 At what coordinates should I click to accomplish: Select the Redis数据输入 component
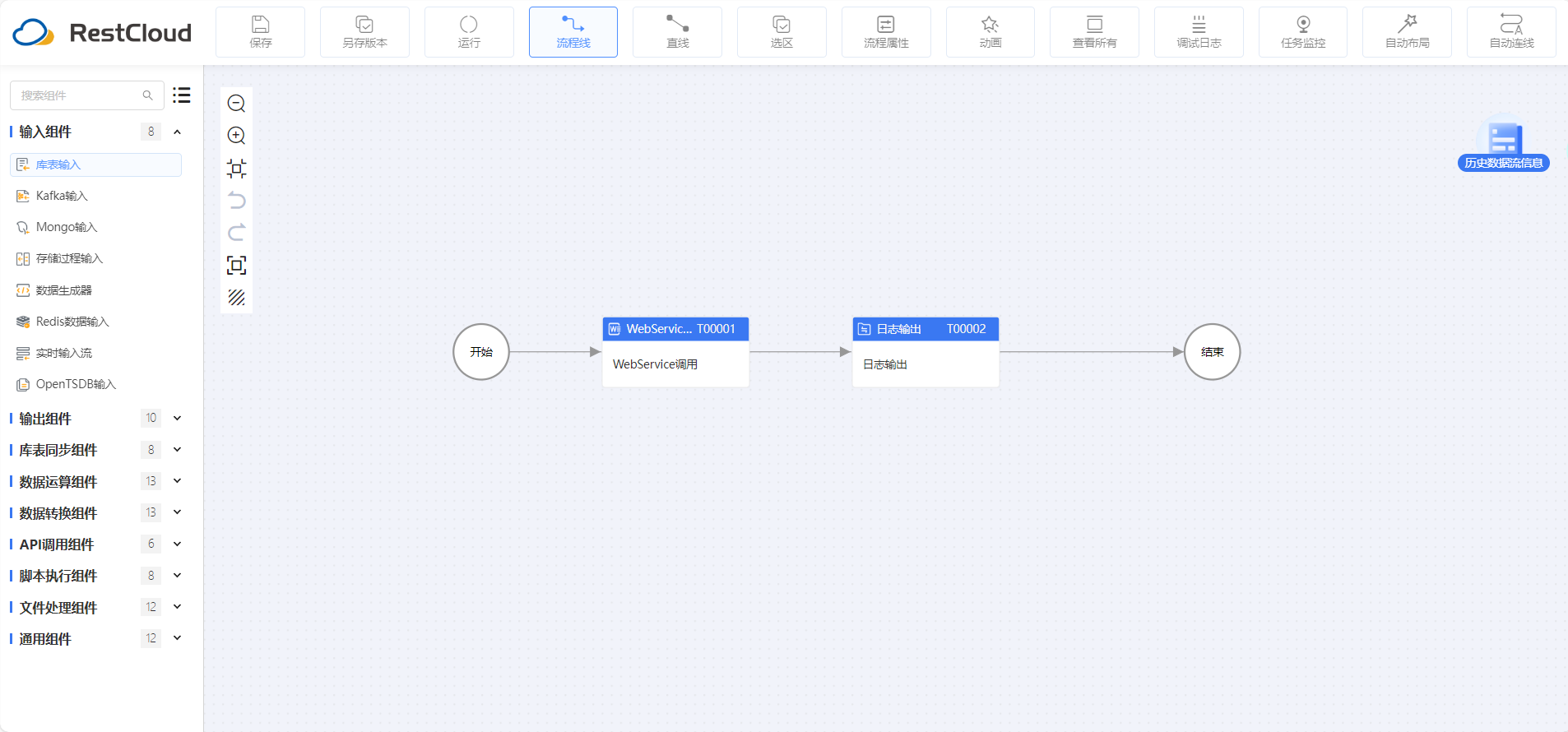[x=95, y=322]
